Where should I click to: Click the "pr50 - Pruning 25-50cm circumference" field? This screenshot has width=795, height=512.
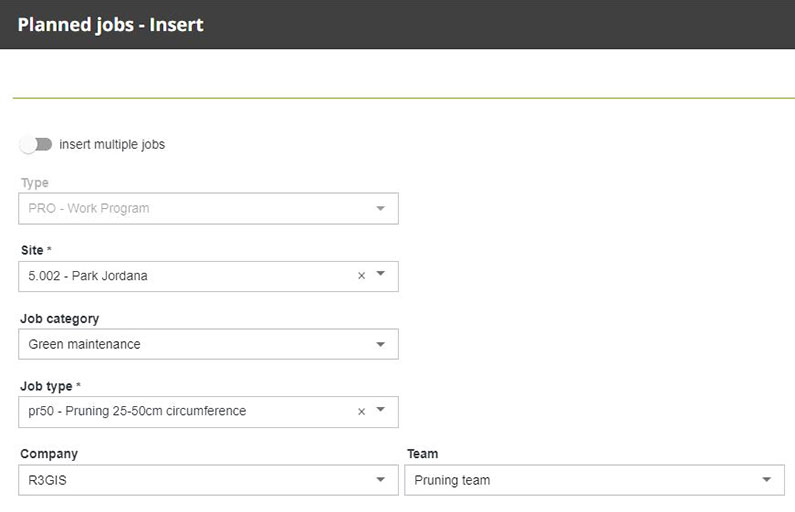(x=180, y=411)
